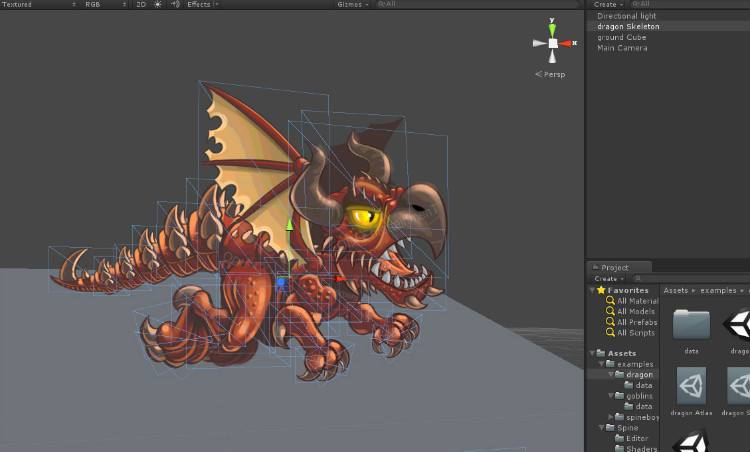The height and width of the screenshot is (452, 750).
Task: Select dragon Skeleton in Hierarchy
Action: click(629, 27)
